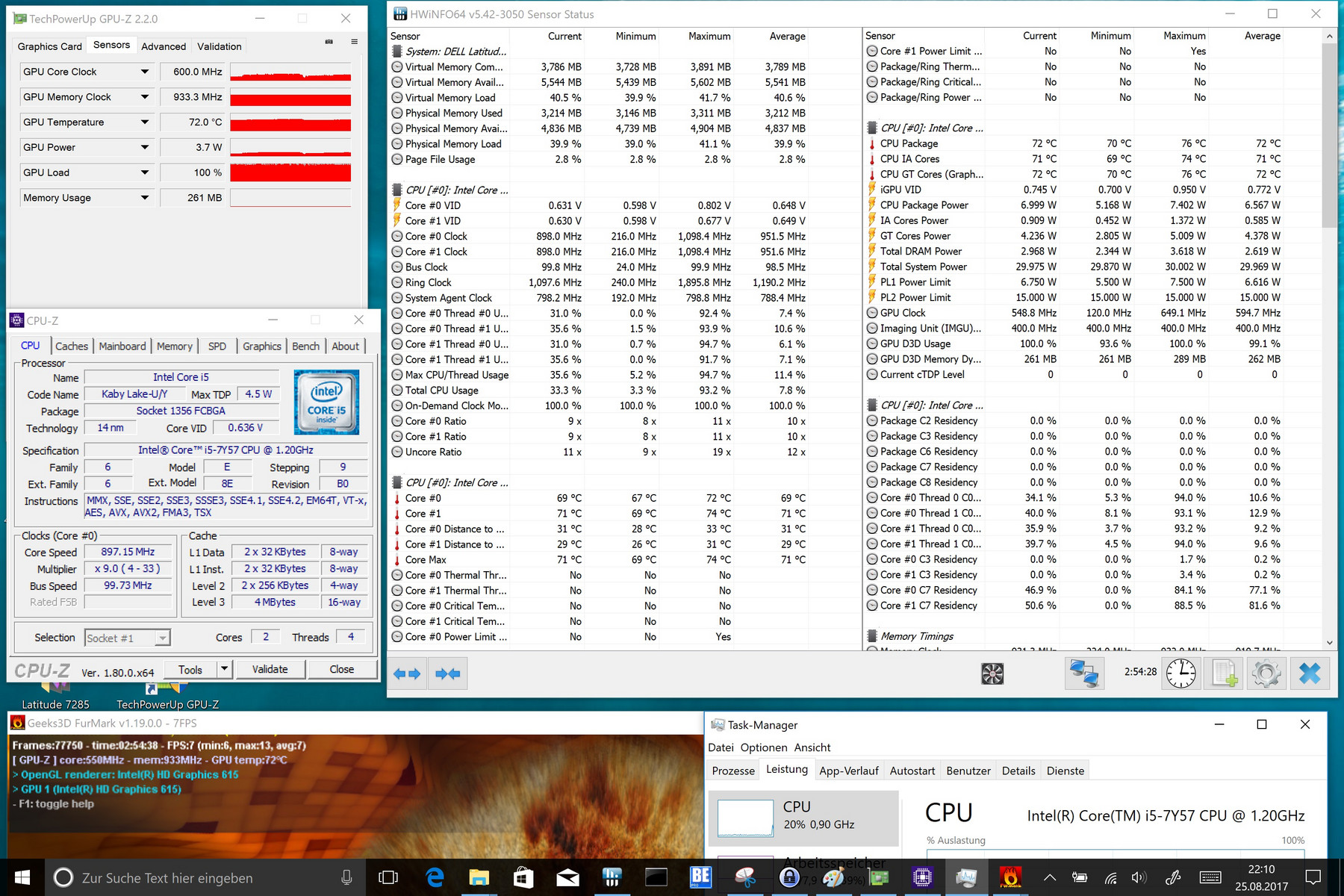
Task: Open Task Manager Datei menu
Action: (721, 747)
